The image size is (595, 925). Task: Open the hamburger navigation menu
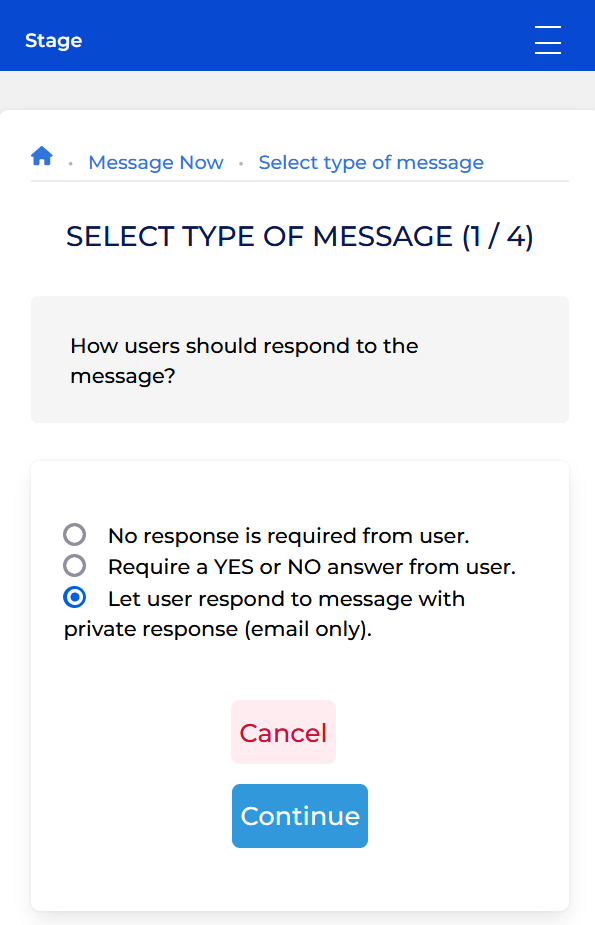click(547, 40)
